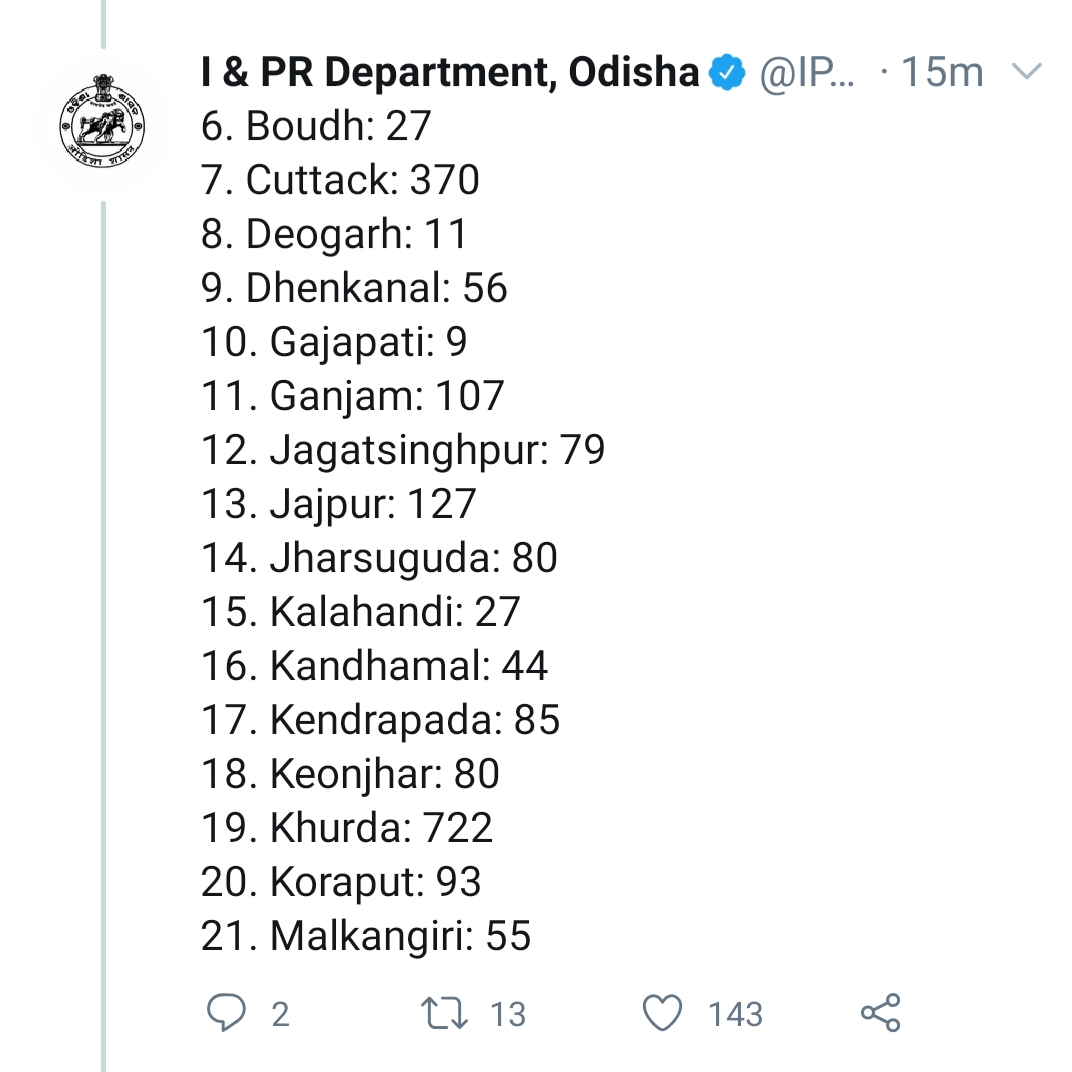This screenshot has height=1072, width=1072.
Task: Expand the tweet options chevron
Action: 1027,72
